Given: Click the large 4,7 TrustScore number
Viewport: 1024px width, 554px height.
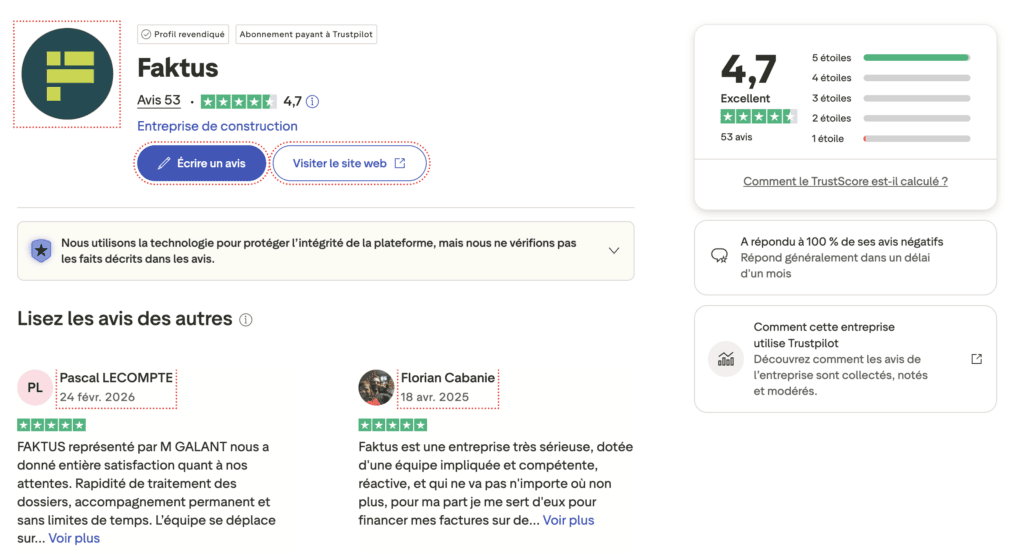Looking at the screenshot, I should point(748,70).
